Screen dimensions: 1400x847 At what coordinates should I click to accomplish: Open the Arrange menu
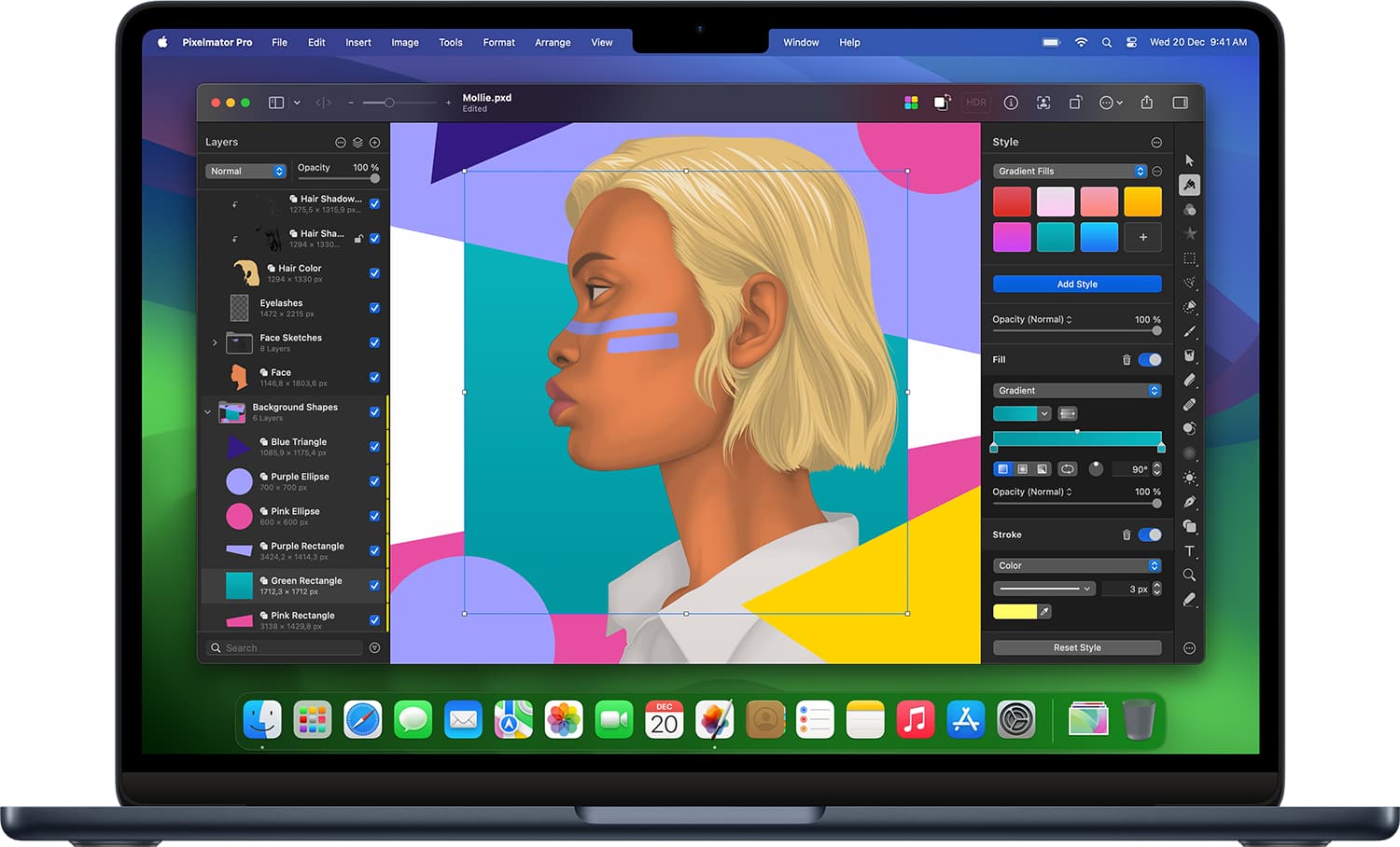[x=553, y=42]
